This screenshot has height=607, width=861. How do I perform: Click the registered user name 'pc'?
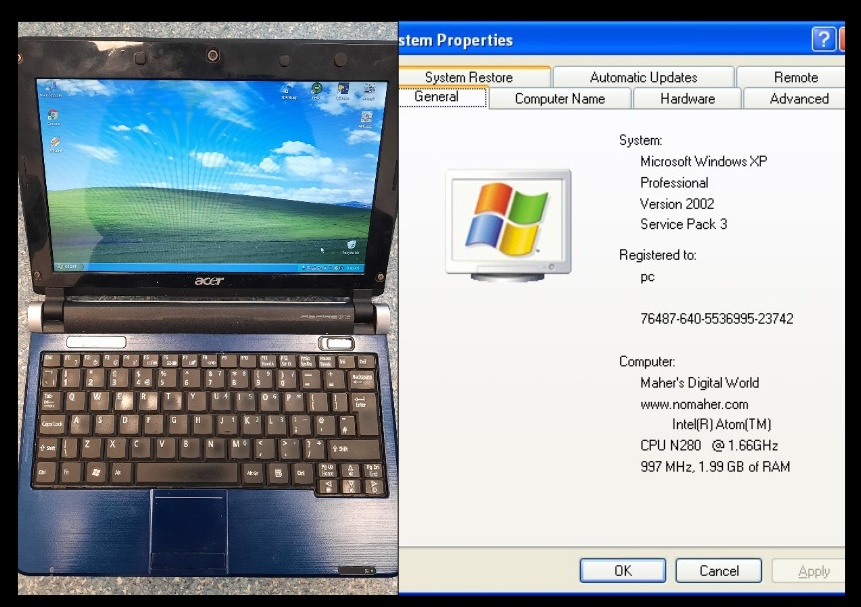pos(647,277)
